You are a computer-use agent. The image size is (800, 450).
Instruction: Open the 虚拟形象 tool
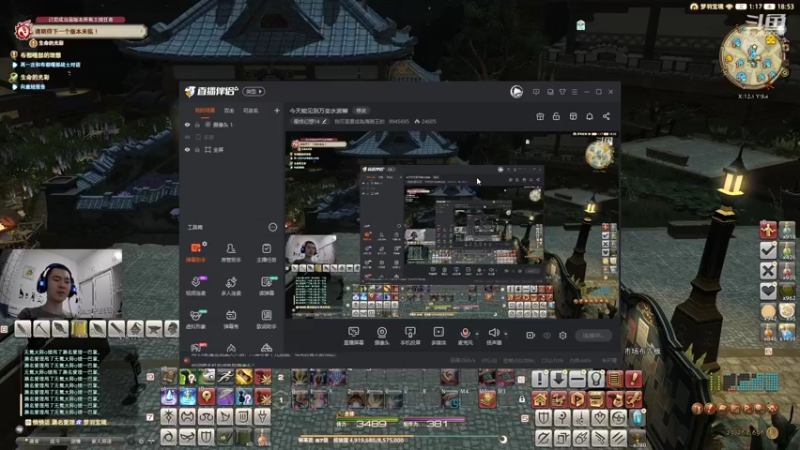pos(195,319)
